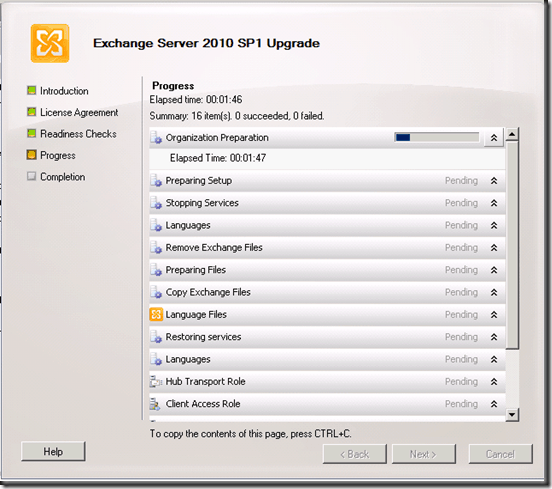Click the Copy Exchange Files icon
Viewport: 552px width, 489px height.
156,292
